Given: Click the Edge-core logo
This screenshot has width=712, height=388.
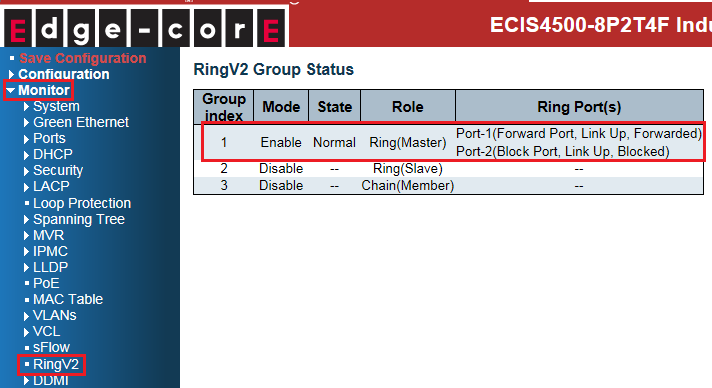Looking at the screenshot, I should coord(144,26).
